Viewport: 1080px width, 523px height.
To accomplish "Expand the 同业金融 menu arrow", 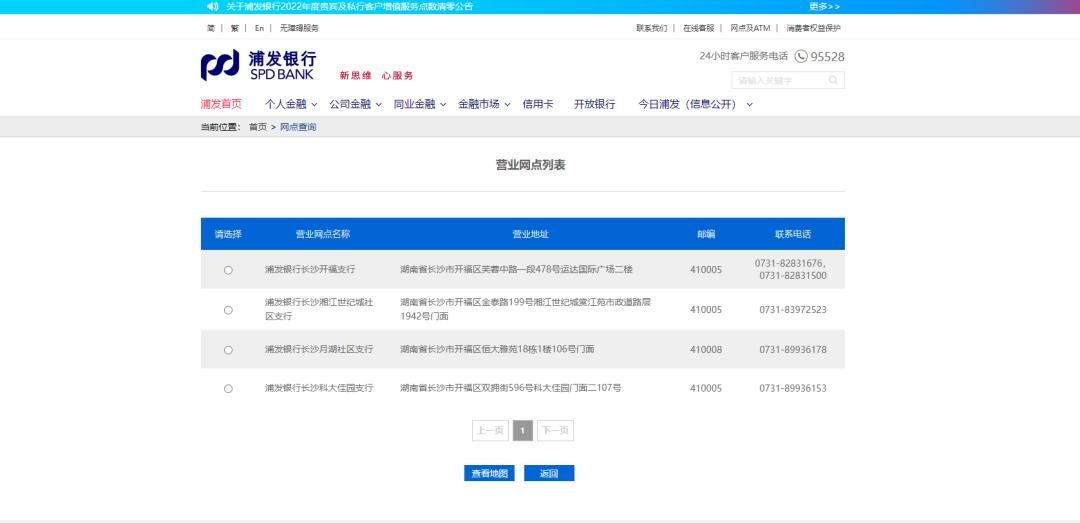I will [x=443, y=105].
